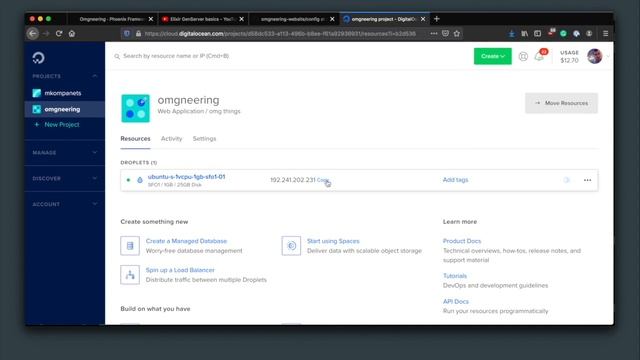The image size is (640, 360).
Task: Open the ubuntu-s-1vcpu-1gb-sfo1-01 droplet link
Action: pos(186,177)
